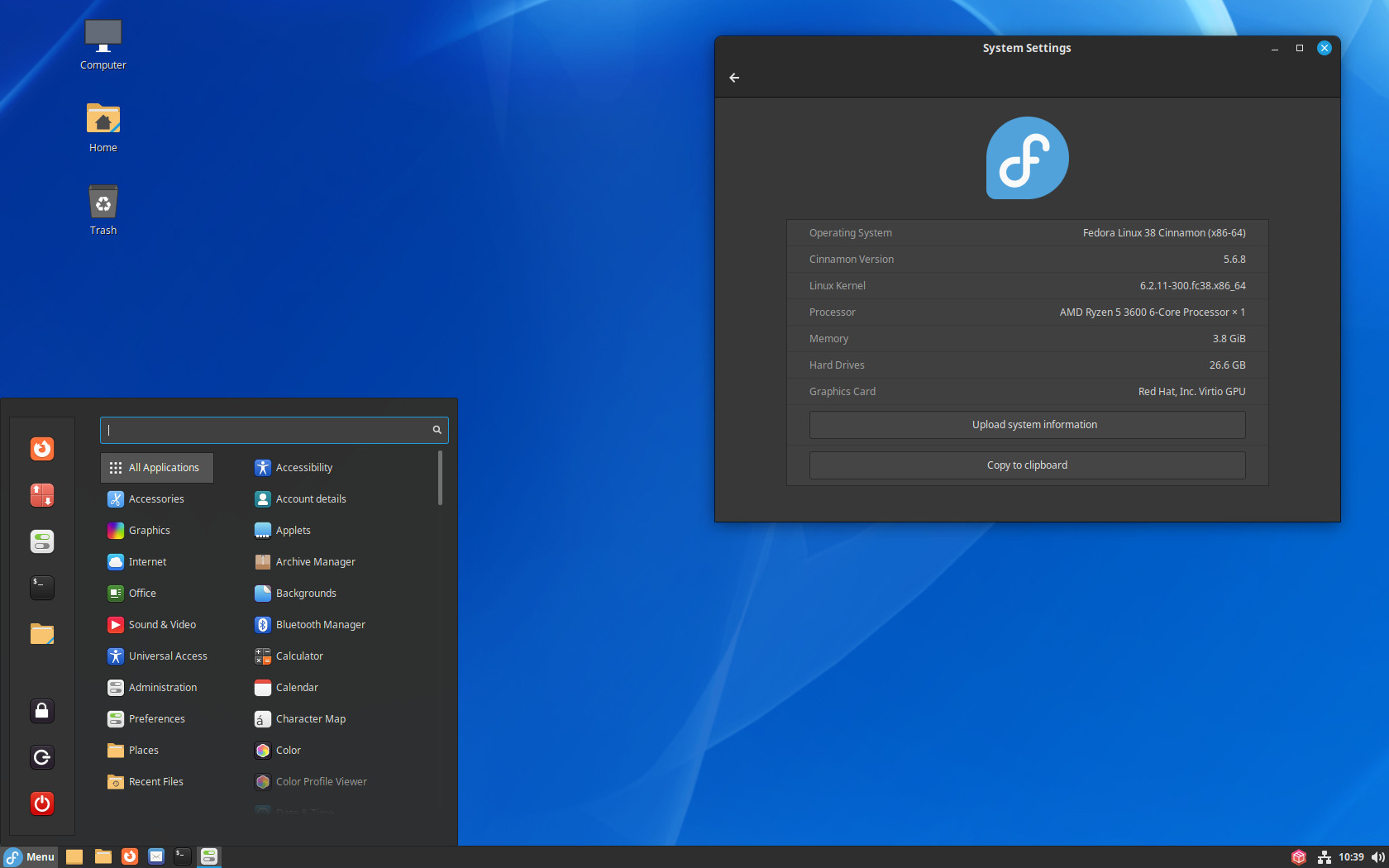The image size is (1389, 868).
Task: Open Home folder desktop icon
Action: pyautogui.click(x=103, y=128)
